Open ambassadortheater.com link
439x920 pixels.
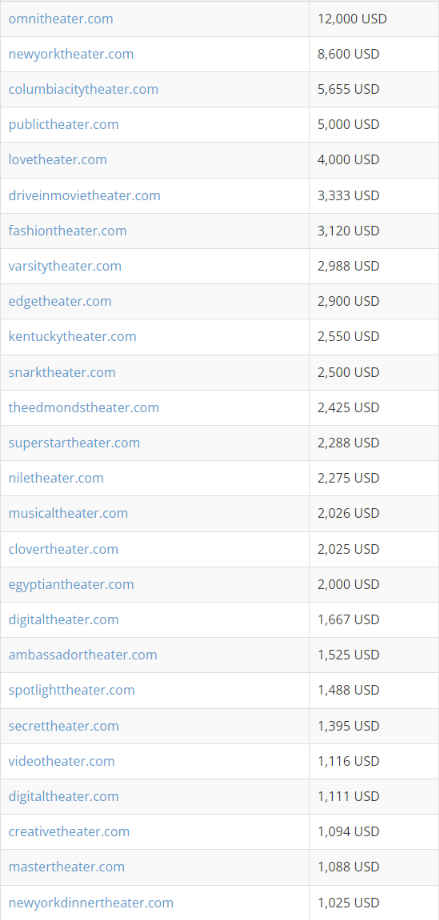pos(83,655)
